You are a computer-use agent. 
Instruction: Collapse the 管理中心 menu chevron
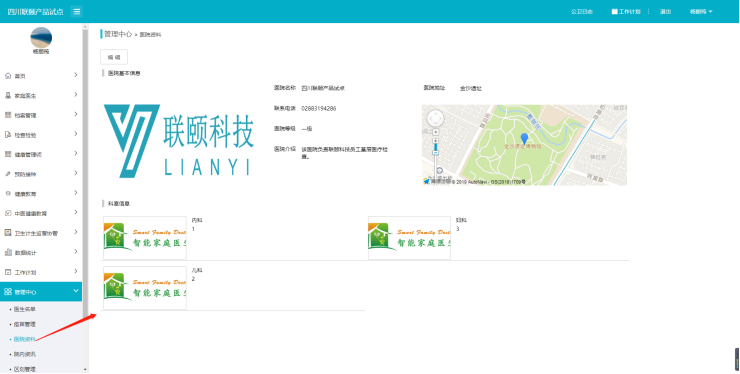click(76, 291)
